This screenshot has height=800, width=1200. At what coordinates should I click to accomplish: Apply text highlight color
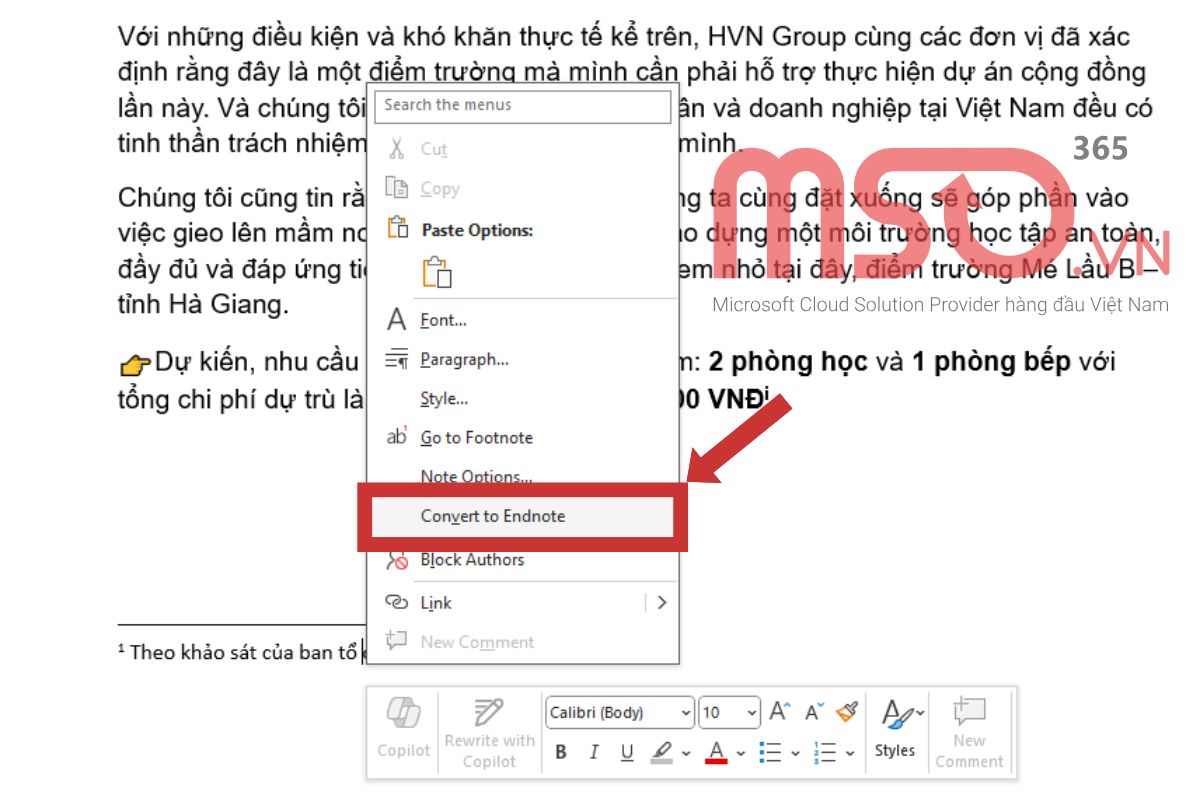click(x=662, y=752)
